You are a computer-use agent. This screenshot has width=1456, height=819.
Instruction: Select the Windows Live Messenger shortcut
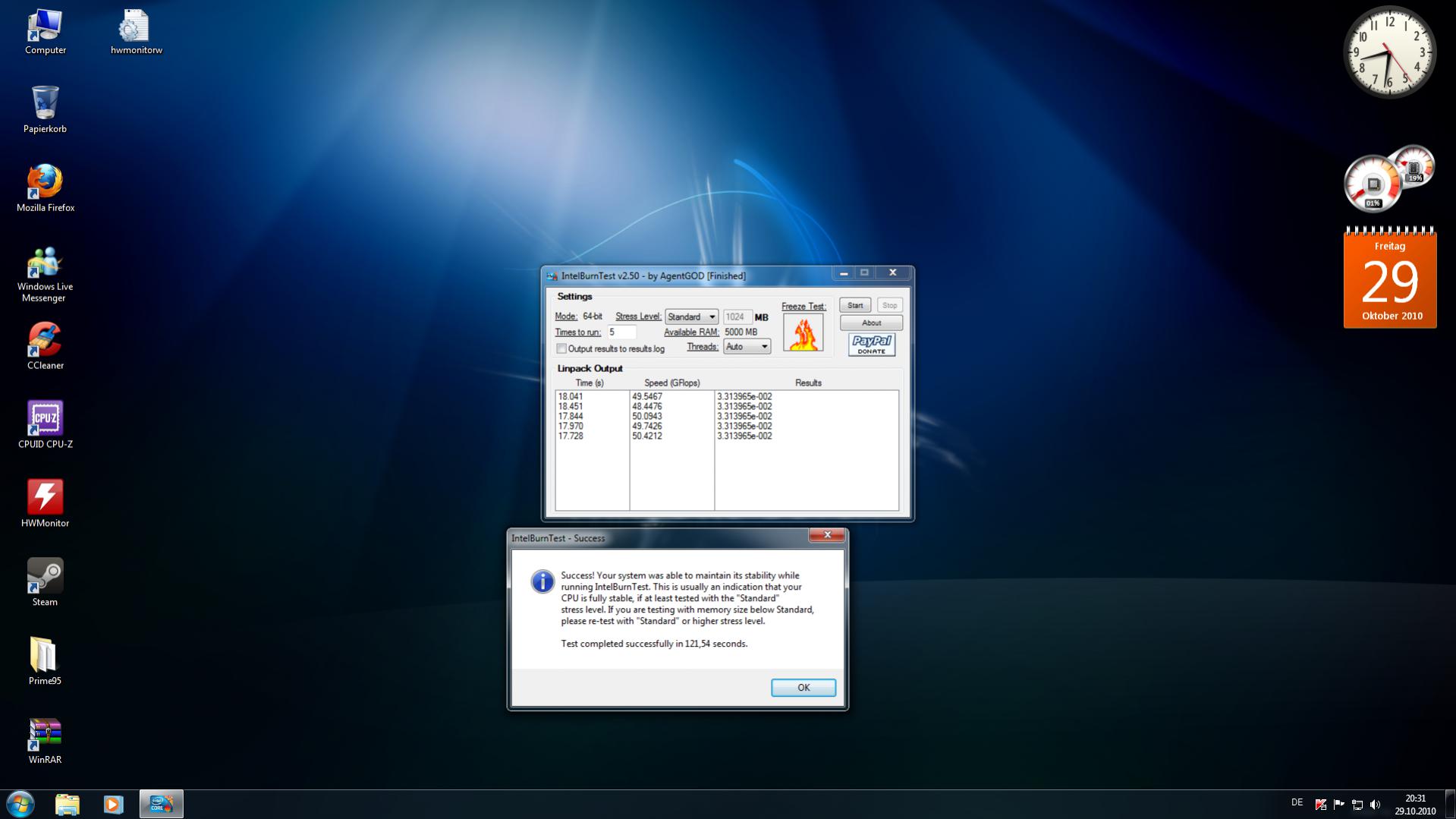click(x=46, y=274)
